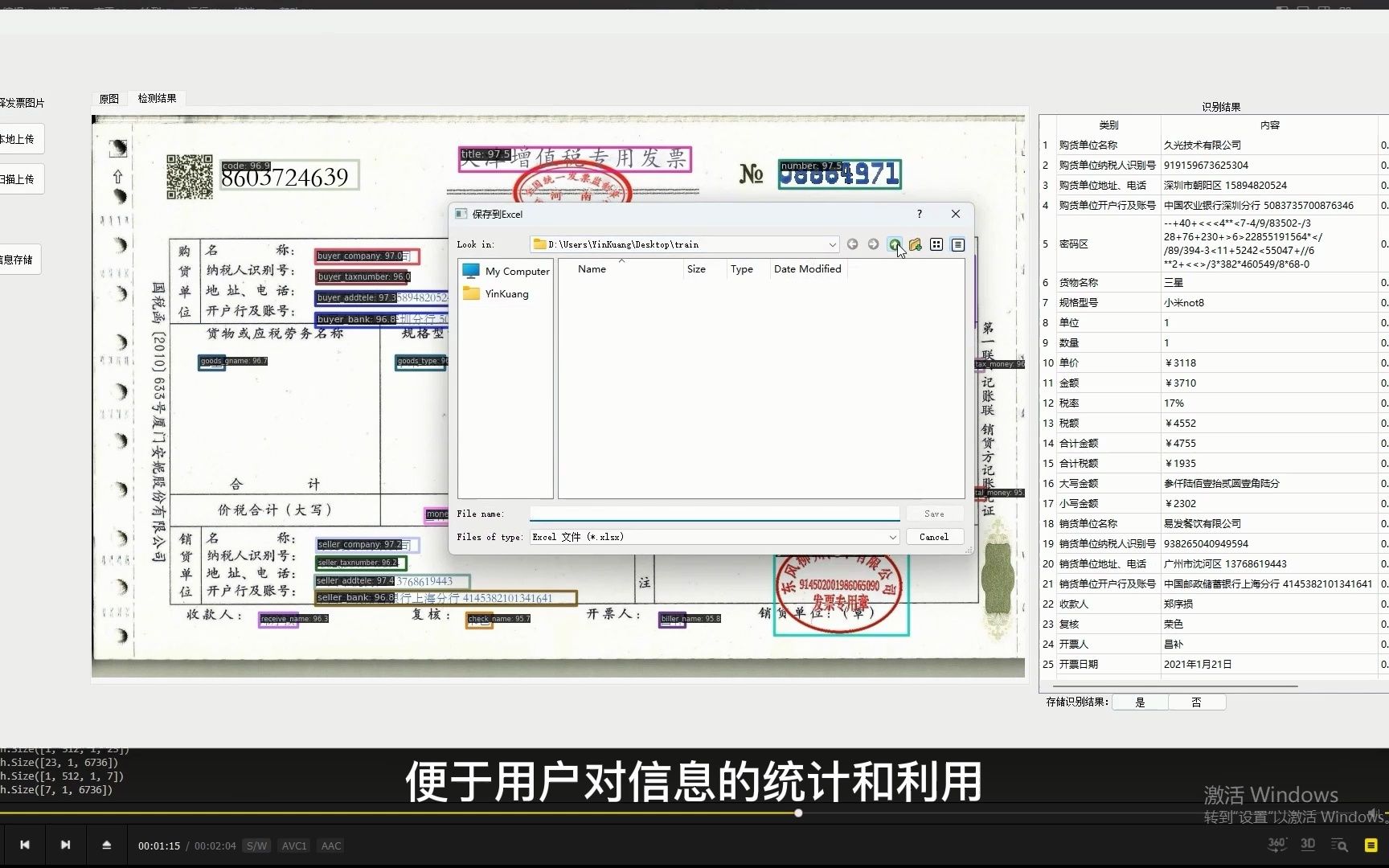
Task: Toggle 3D video mode
Action: pos(1308,845)
